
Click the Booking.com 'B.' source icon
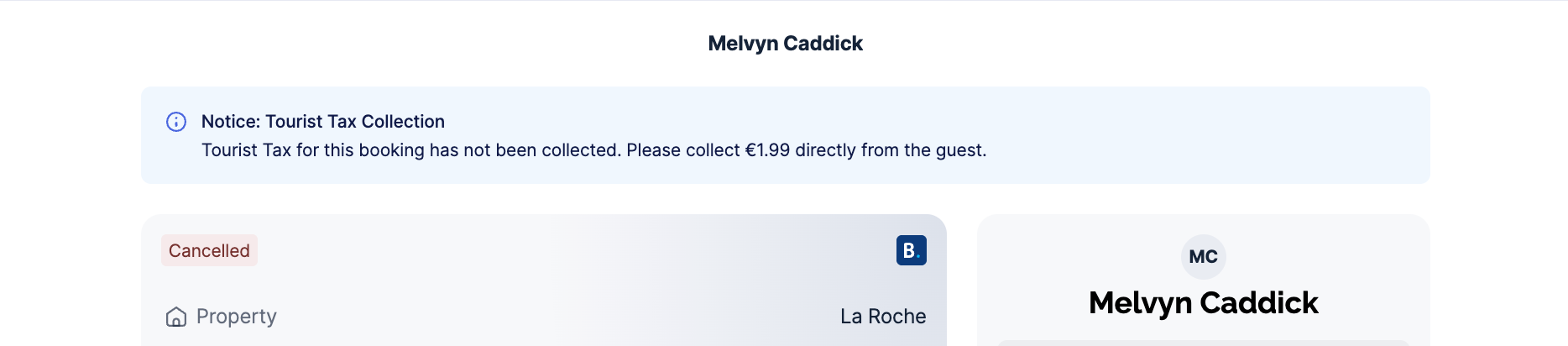tap(911, 250)
